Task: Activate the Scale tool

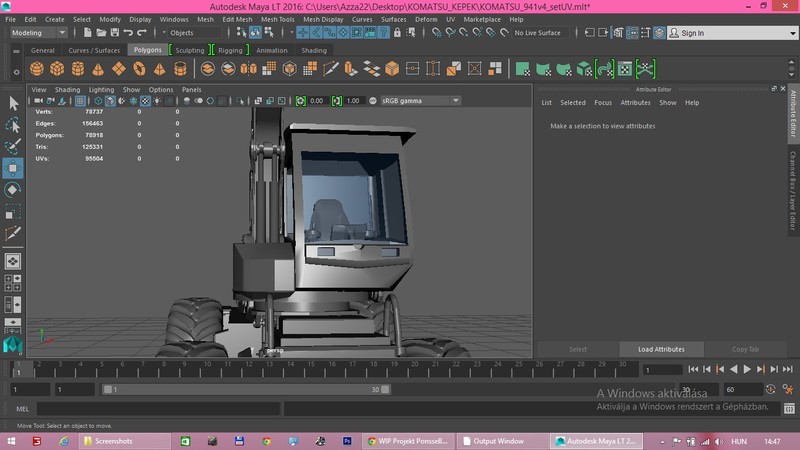Action: [13, 211]
